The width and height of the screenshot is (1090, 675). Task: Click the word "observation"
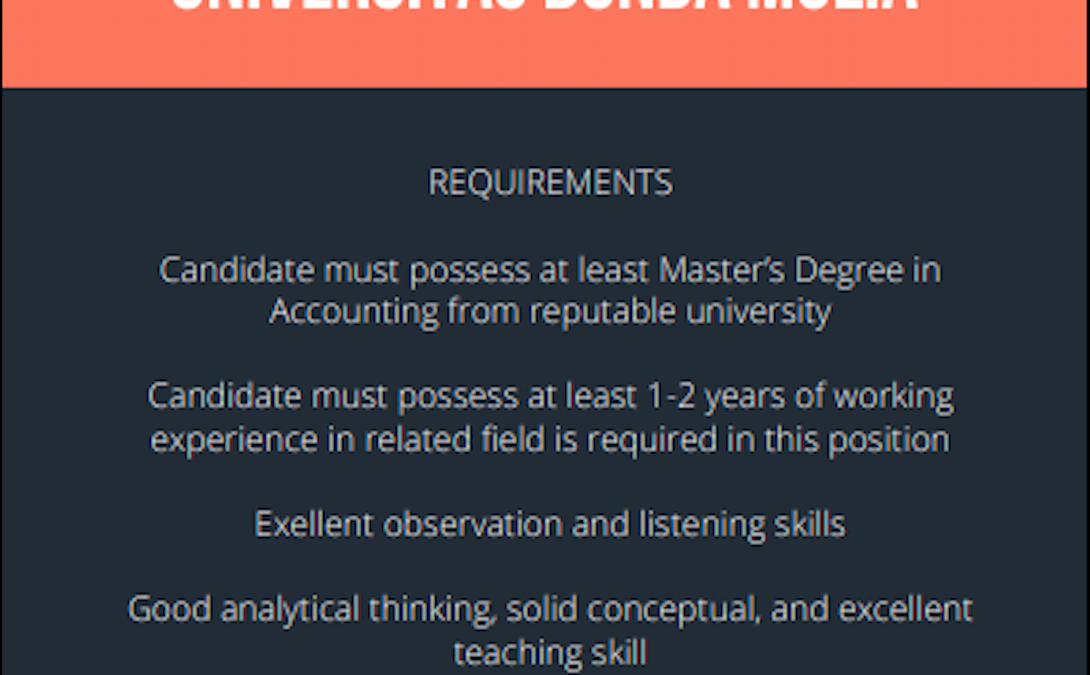(x=472, y=524)
